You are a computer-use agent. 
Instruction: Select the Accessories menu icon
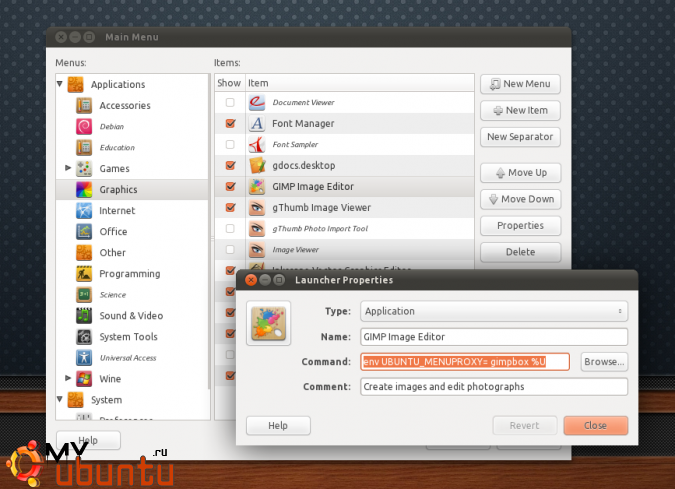pos(84,105)
